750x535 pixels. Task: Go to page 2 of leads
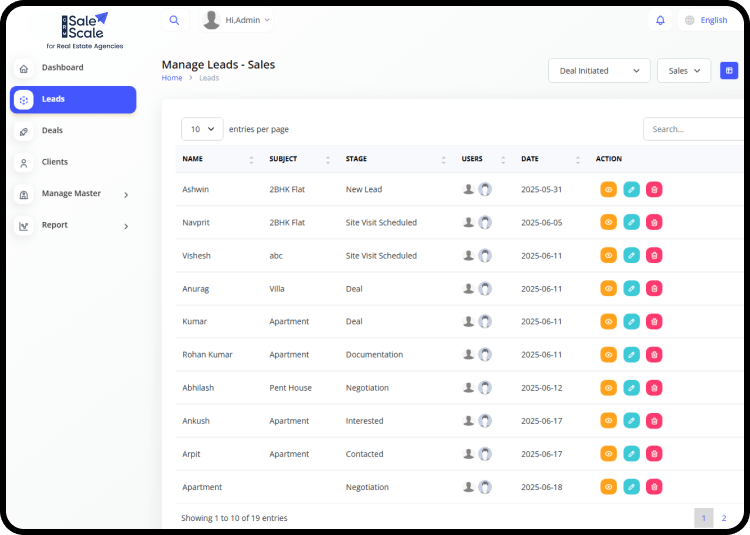724,518
